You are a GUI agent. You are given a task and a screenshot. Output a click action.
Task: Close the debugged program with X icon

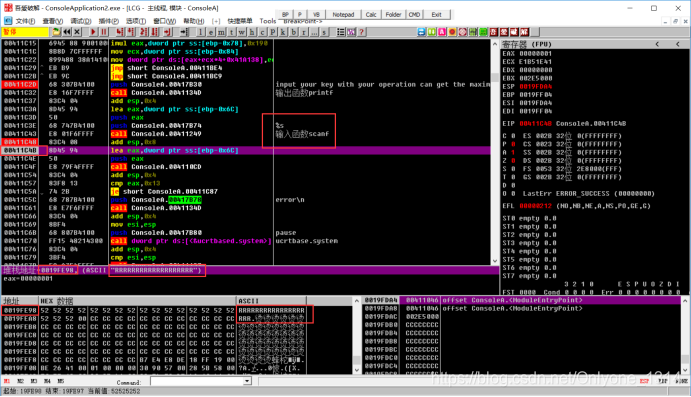[x=77, y=32]
